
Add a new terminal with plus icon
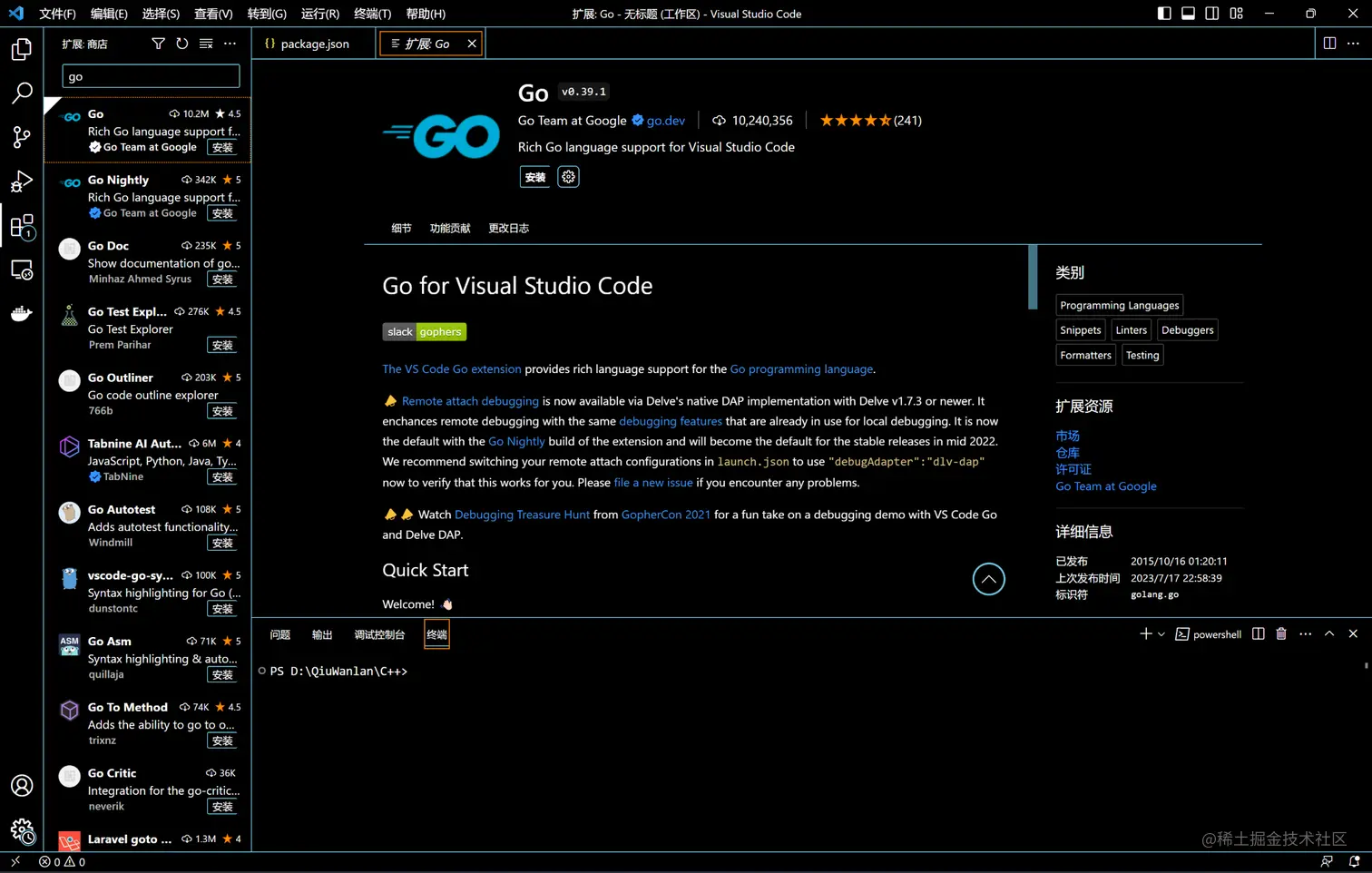pos(1145,634)
